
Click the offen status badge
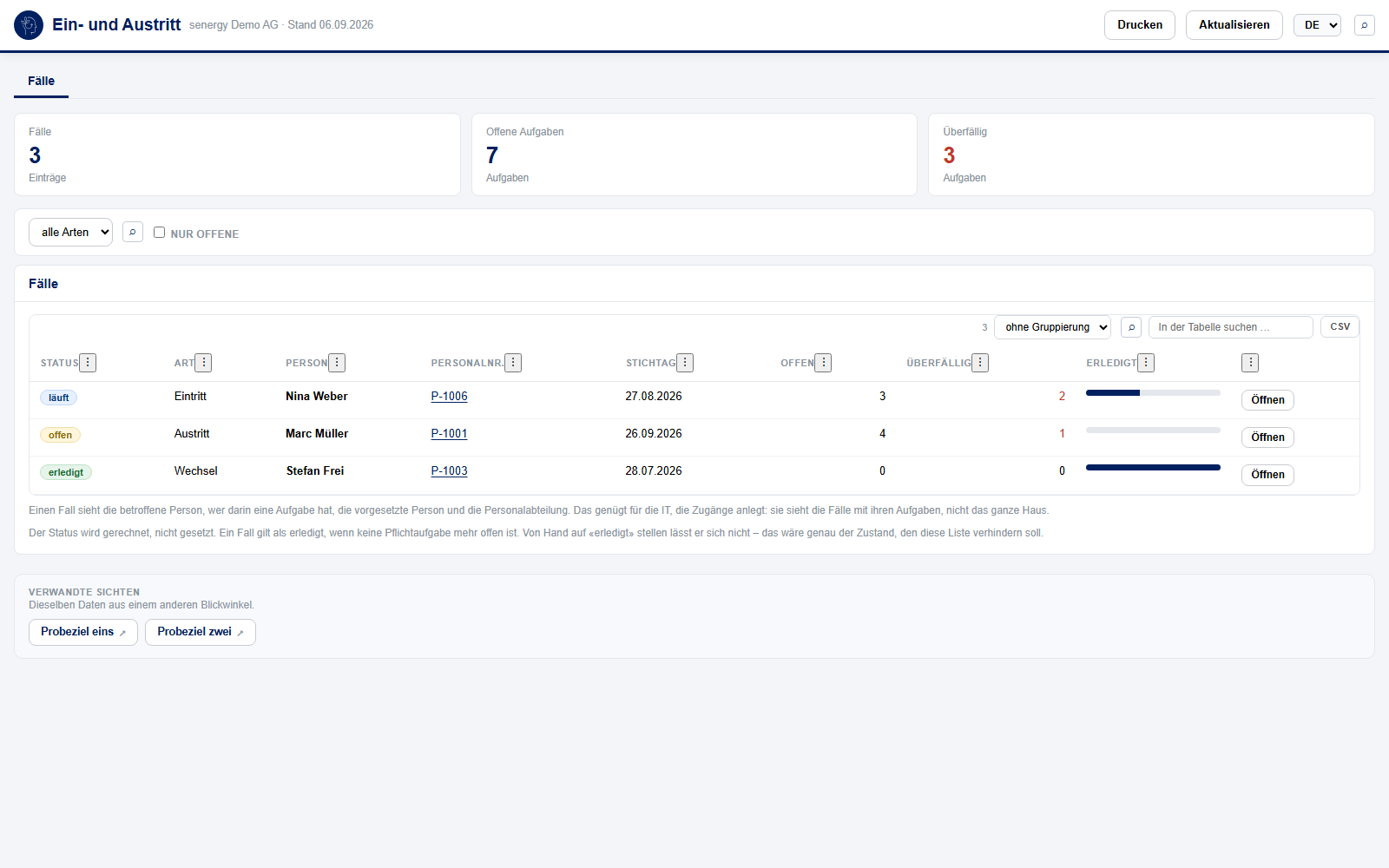[60, 435]
